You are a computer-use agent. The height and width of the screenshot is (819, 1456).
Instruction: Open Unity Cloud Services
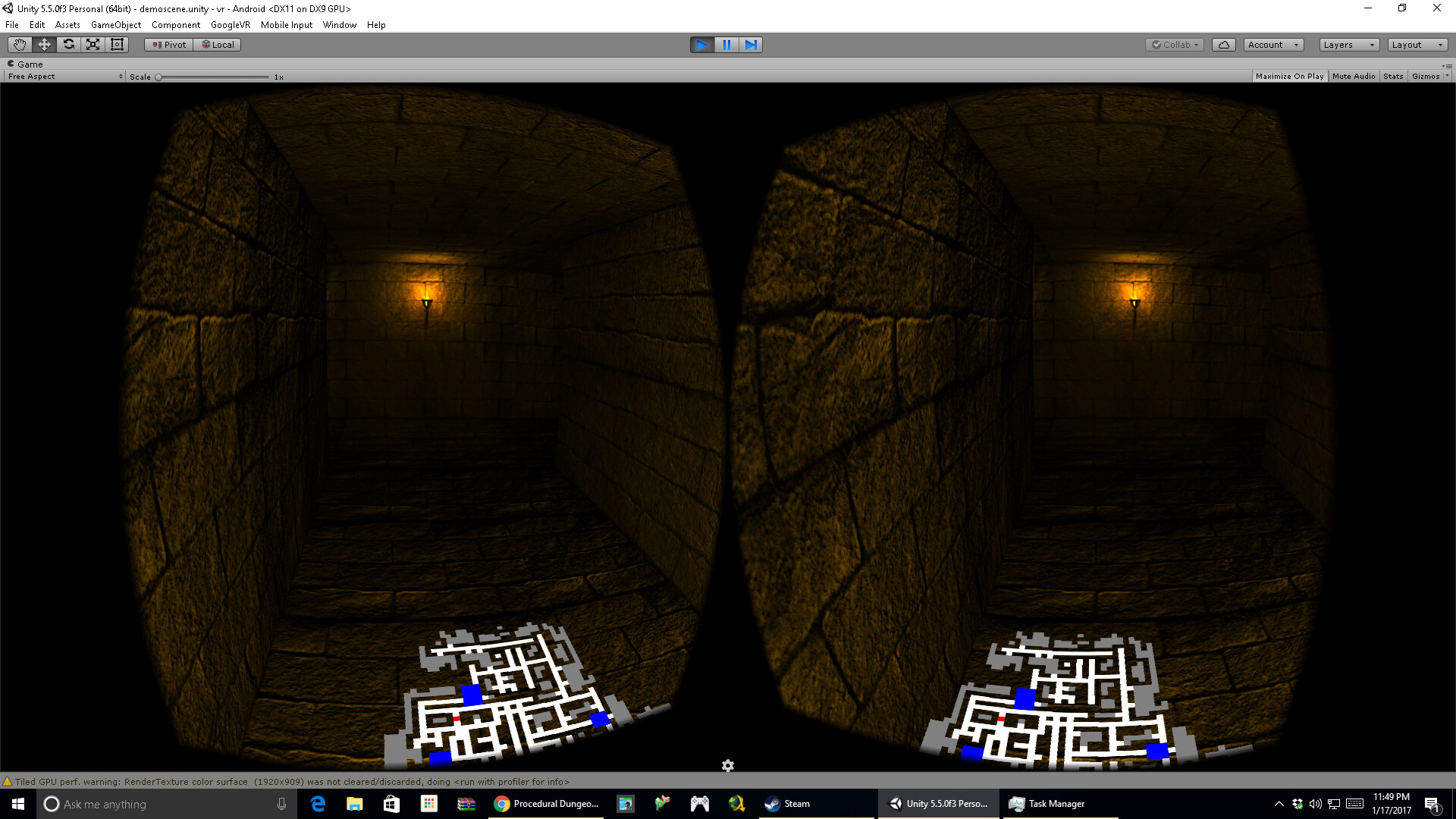(x=1224, y=45)
